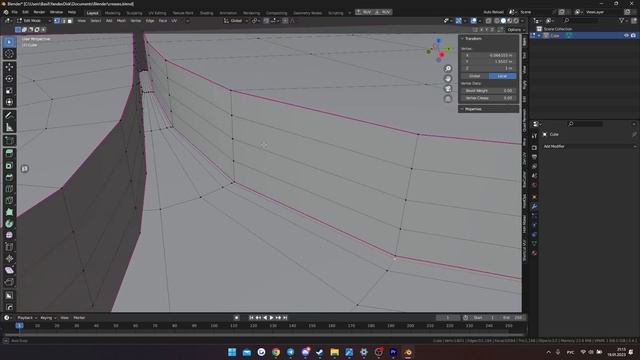This screenshot has width=640, height=360.
Task: Collapse the Transform panel
Action: click(x=462, y=38)
